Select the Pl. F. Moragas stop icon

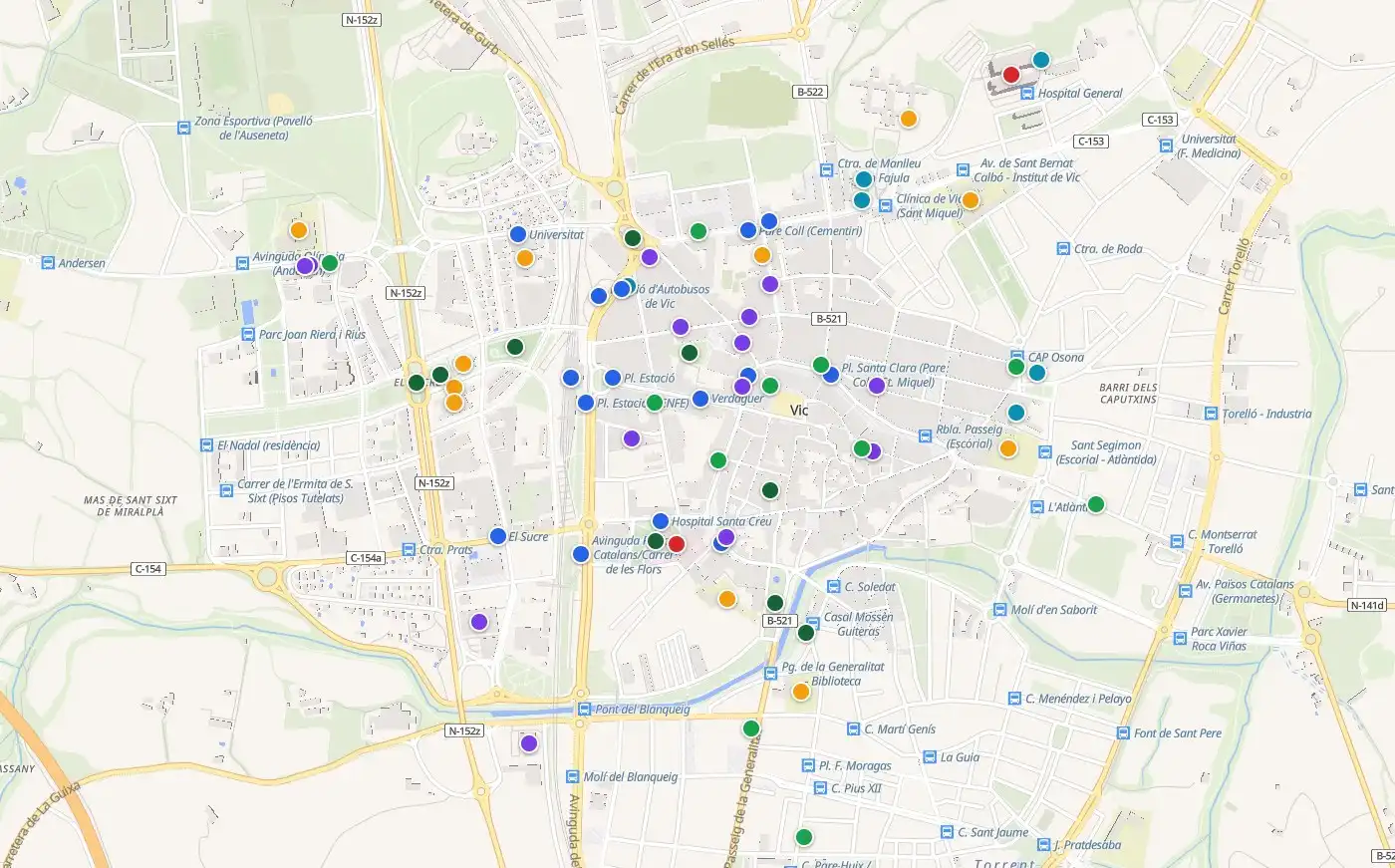pos(808,765)
